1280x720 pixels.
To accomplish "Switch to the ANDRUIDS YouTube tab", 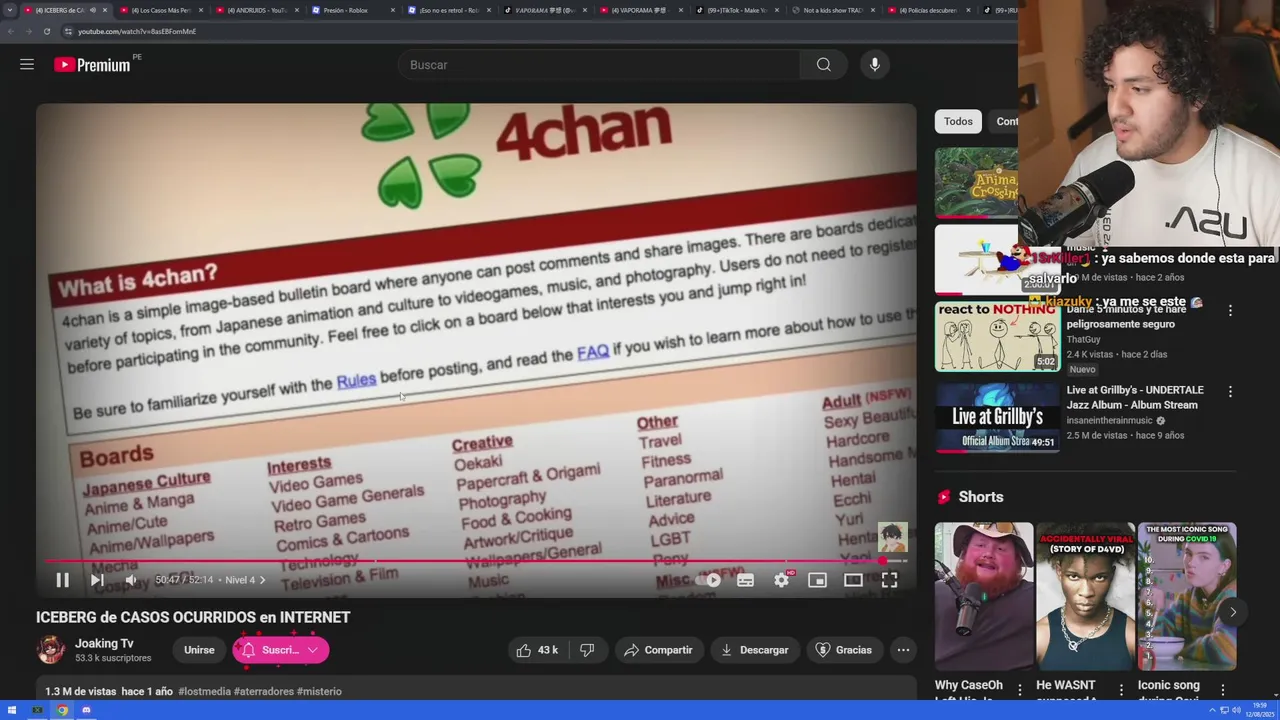I will pos(256,10).
